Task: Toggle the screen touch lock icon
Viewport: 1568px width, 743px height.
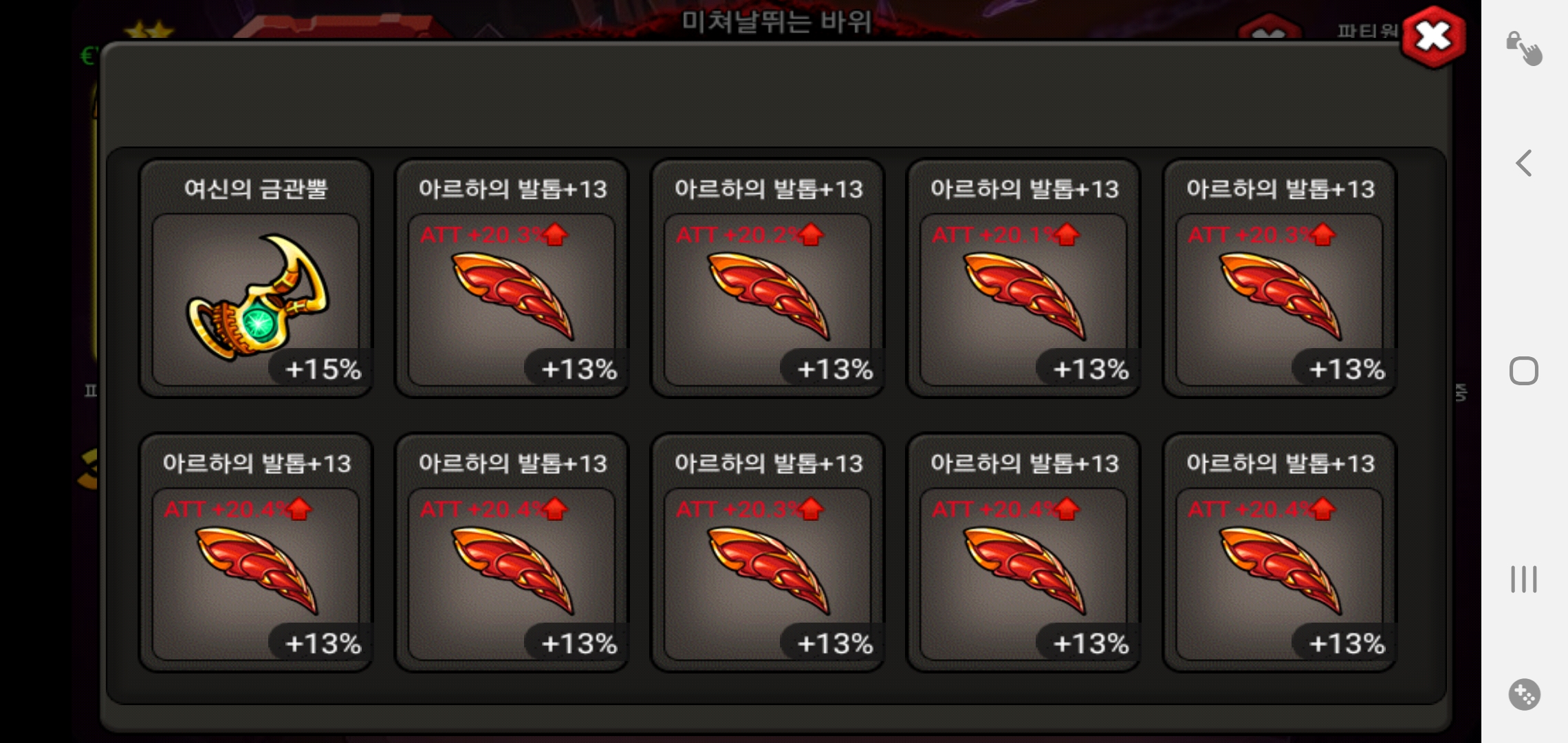Action: pyautogui.click(x=1524, y=48)
